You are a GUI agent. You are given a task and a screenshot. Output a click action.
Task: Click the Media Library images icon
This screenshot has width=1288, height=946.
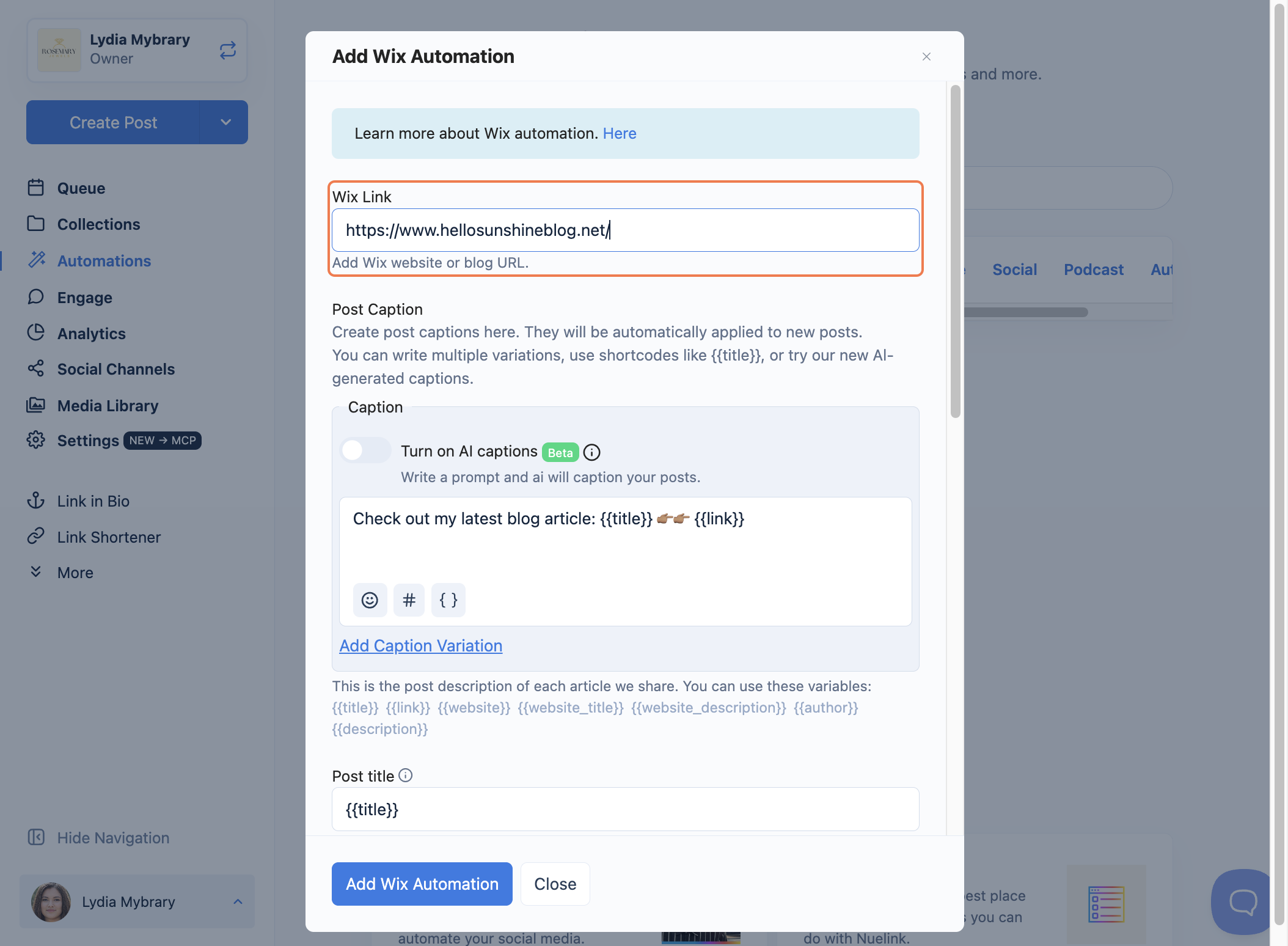coord(36,405)
